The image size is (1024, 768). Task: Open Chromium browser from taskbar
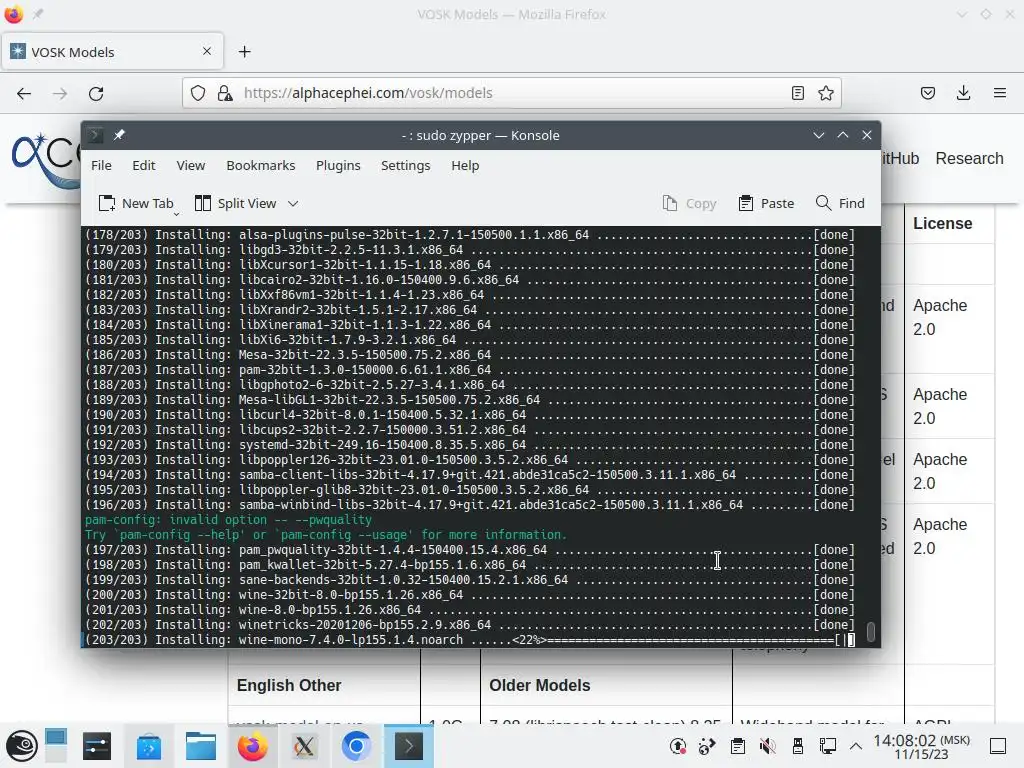tap(356, 746)
